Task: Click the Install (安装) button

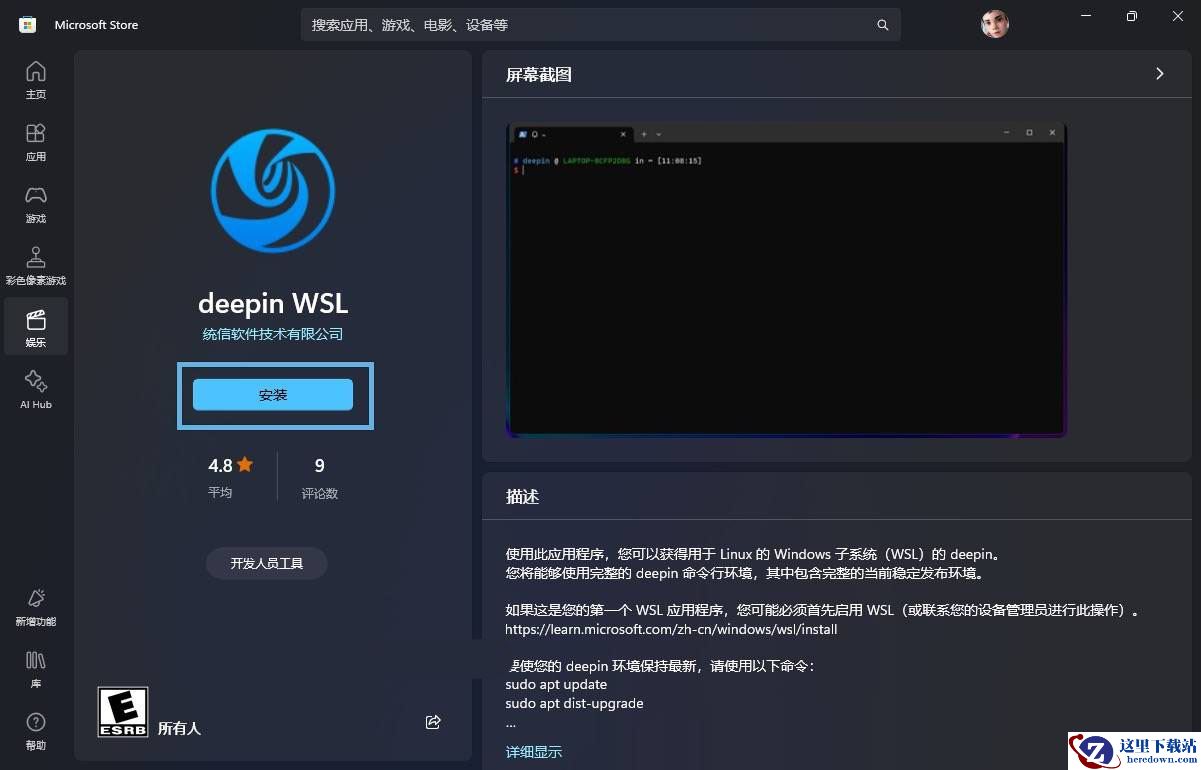Action: point(273,395)
